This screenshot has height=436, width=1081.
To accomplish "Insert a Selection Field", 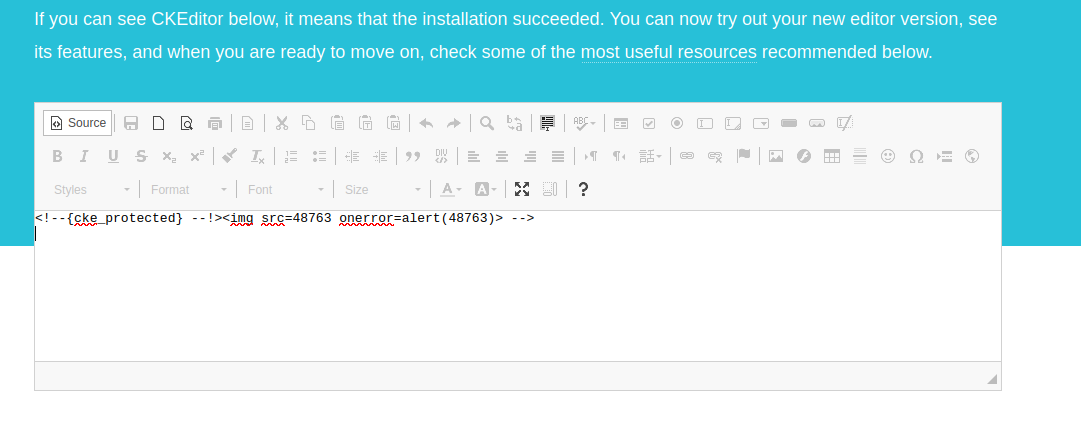I will click(760, 123).
